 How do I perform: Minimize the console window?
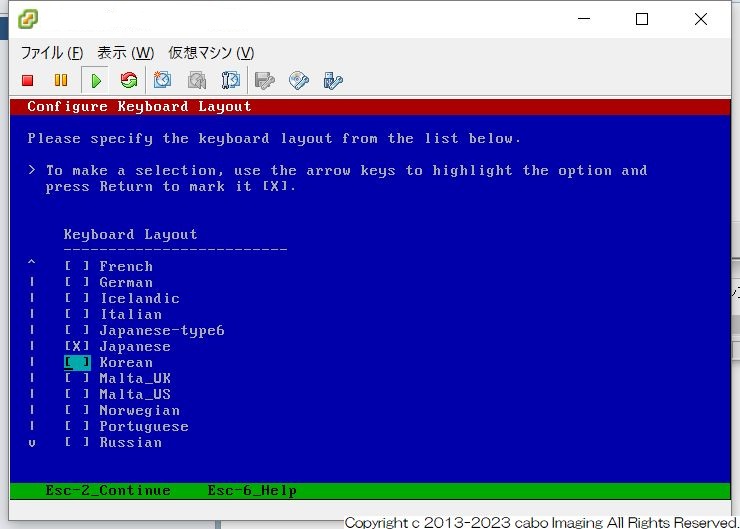click(x=584, y=19)
